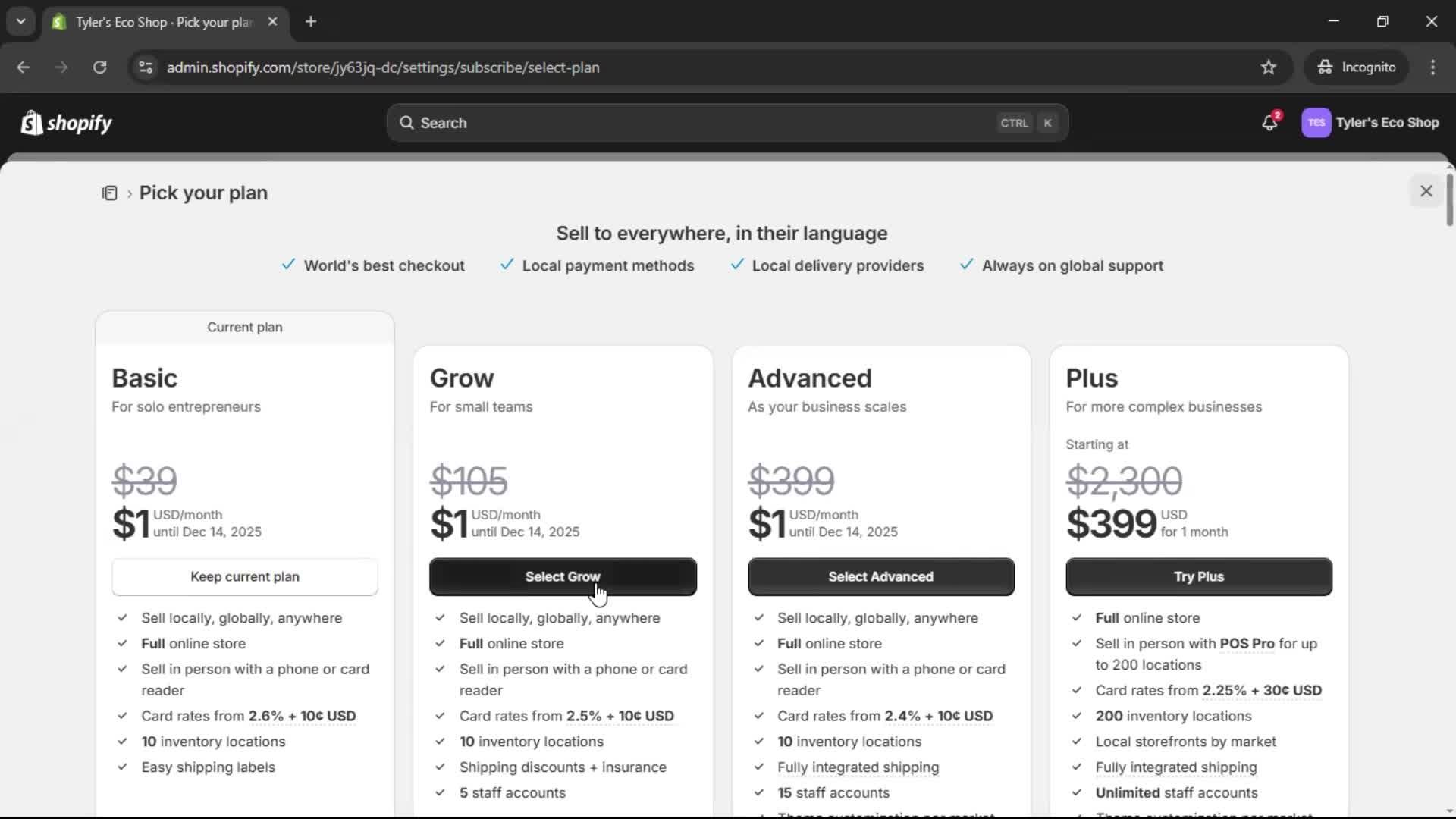The width and height of the screenshot is (1456, 819).
Task: Click the settings breadcrumb icon
Action: pyautogui.click(x=109, y=193)
